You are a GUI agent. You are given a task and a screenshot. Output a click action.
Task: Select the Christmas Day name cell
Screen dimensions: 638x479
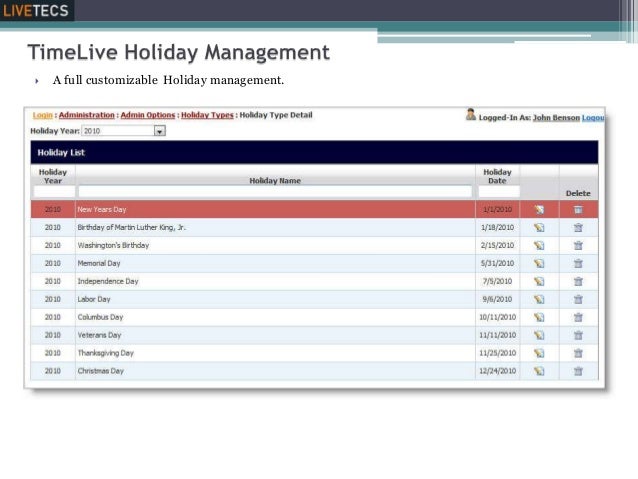coord(275,371)
